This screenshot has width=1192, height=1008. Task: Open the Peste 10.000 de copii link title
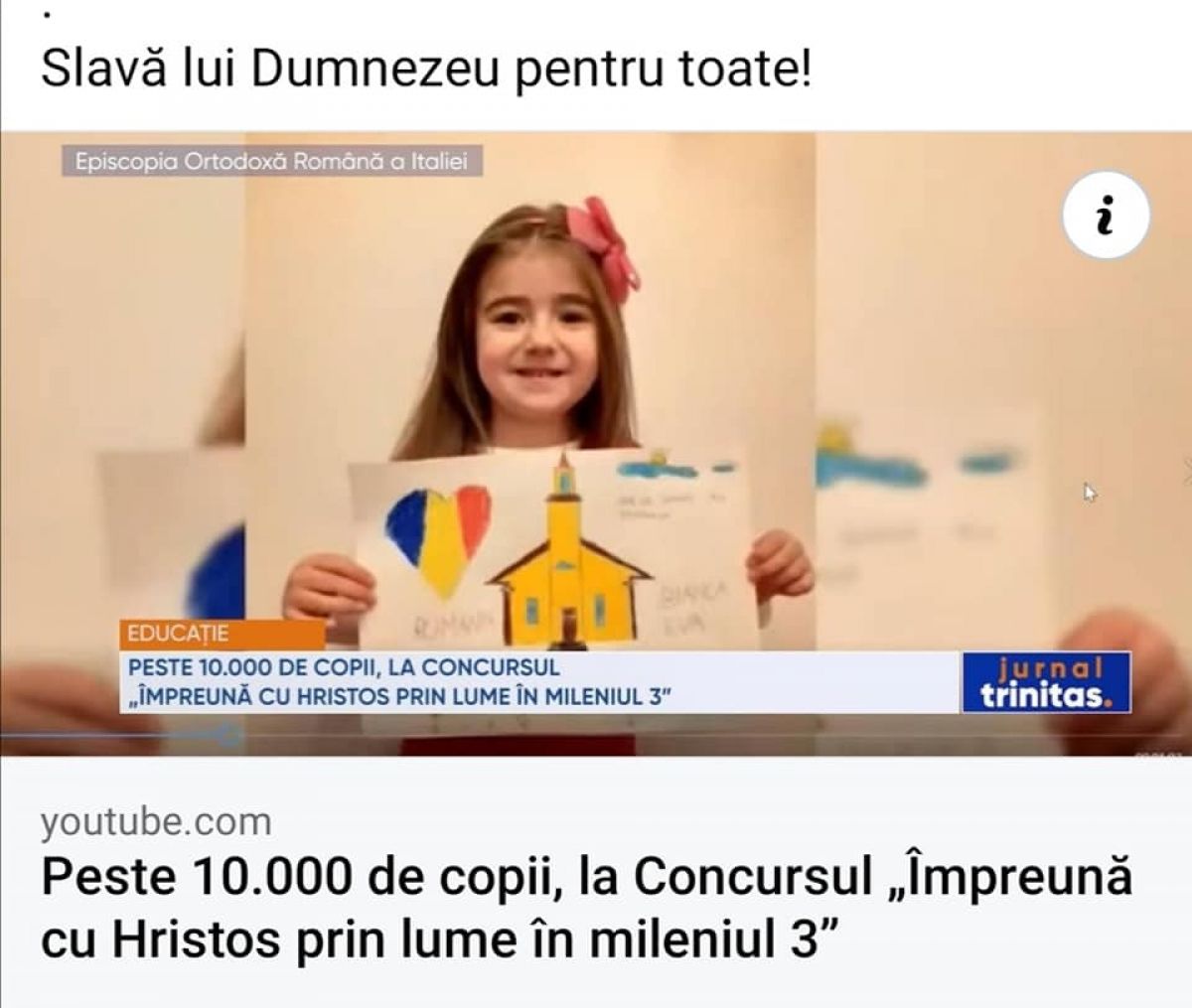pos(587,907)
